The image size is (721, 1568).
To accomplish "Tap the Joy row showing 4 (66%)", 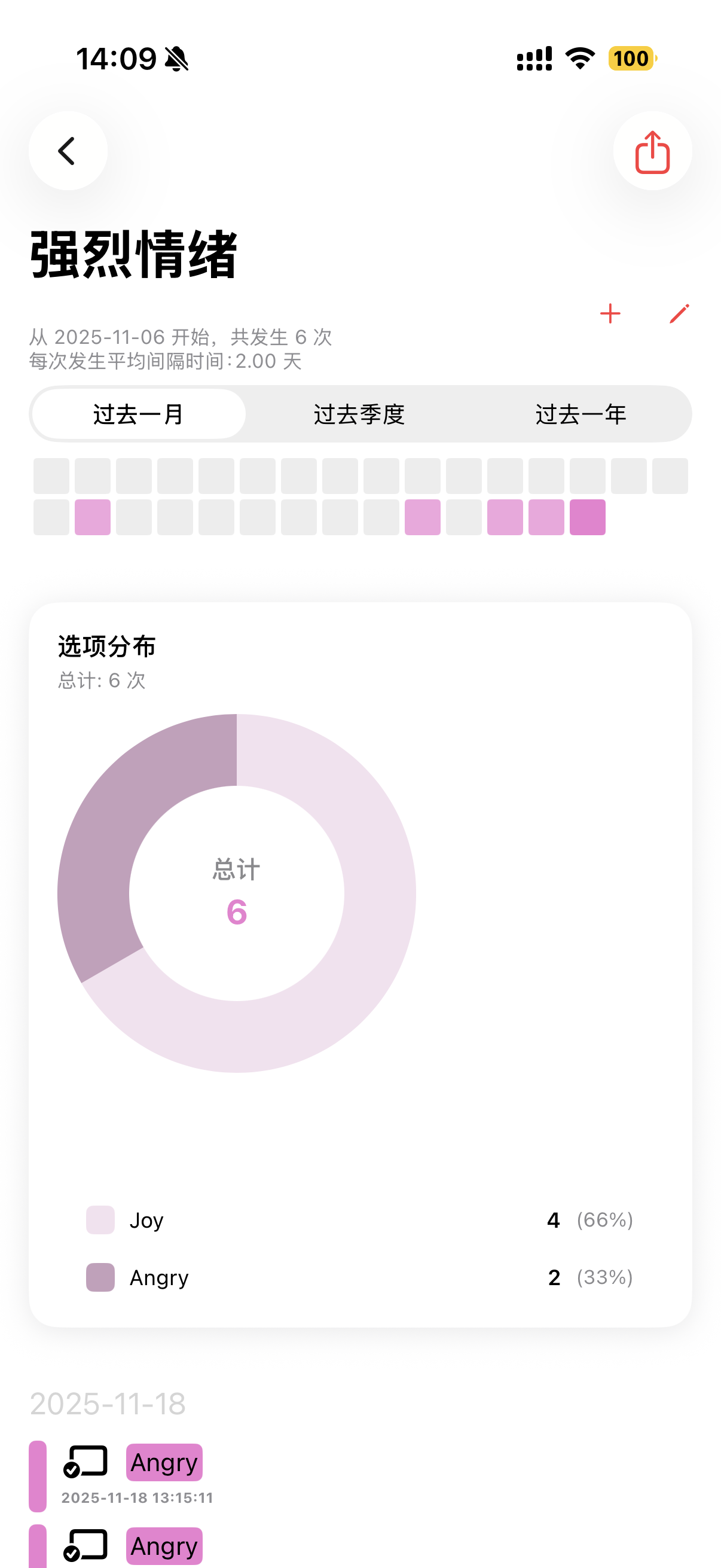I will click(359, 1220).
